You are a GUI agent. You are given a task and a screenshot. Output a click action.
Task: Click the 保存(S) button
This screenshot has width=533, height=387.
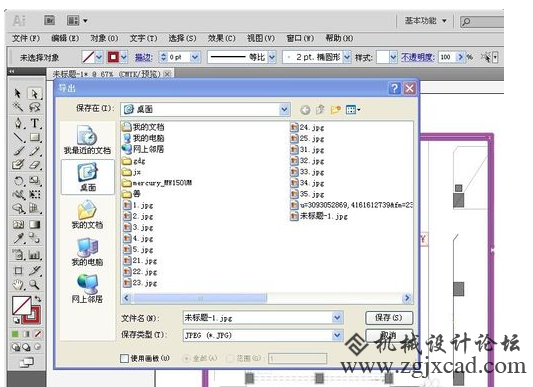coord(389,318)
